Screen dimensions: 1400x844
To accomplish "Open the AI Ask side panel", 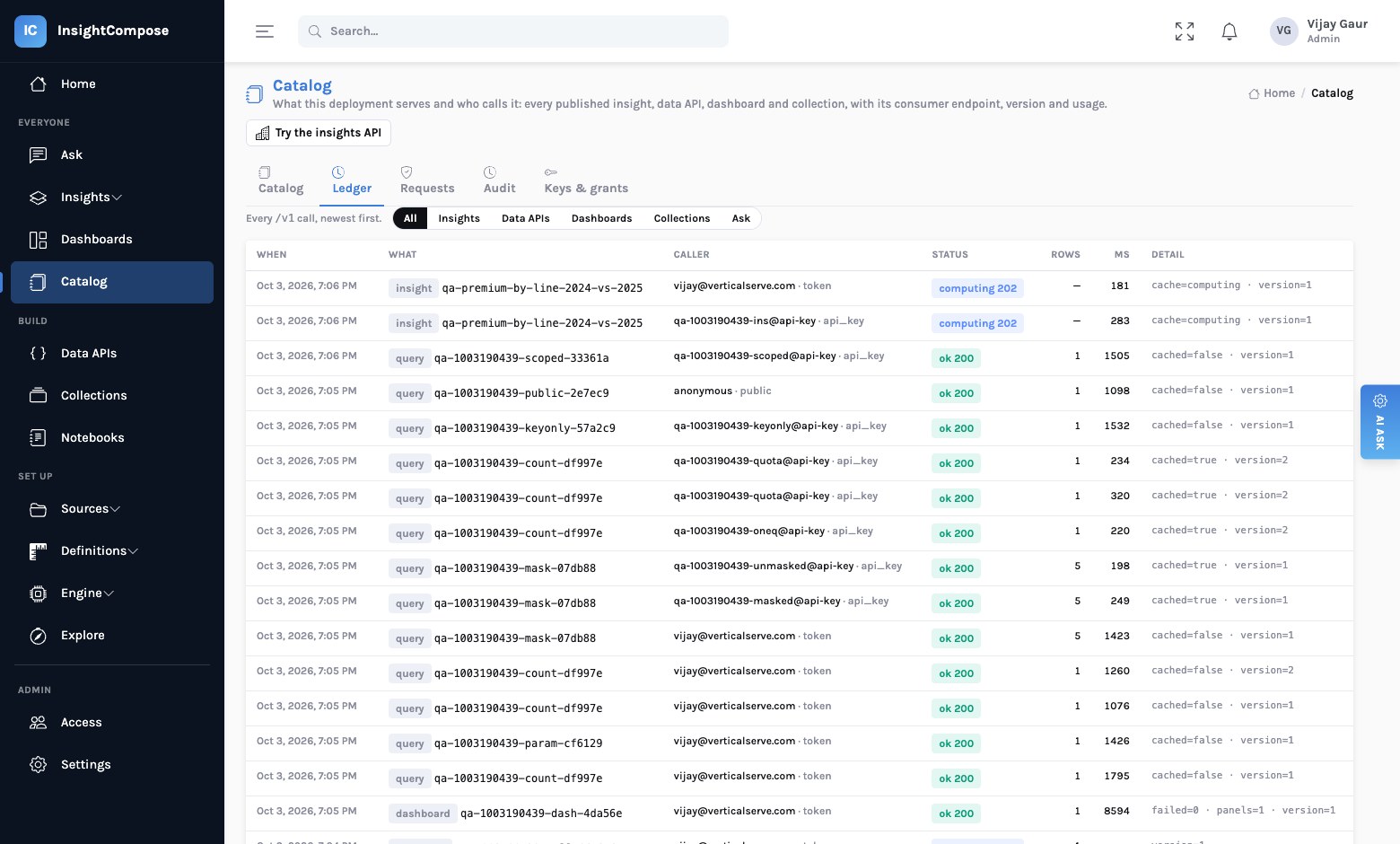I will (1380, 422).
